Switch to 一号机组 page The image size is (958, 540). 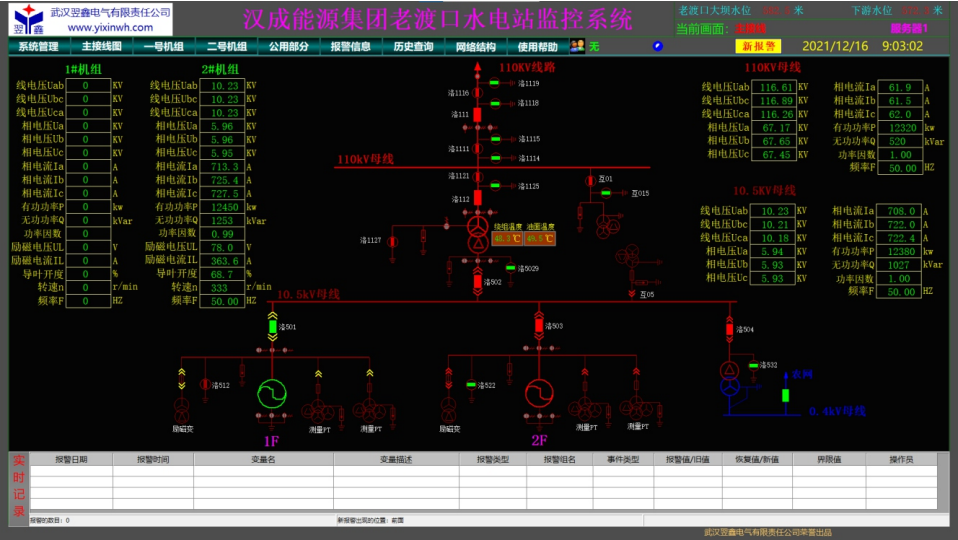pyautogui.click(x=164, y=46)
